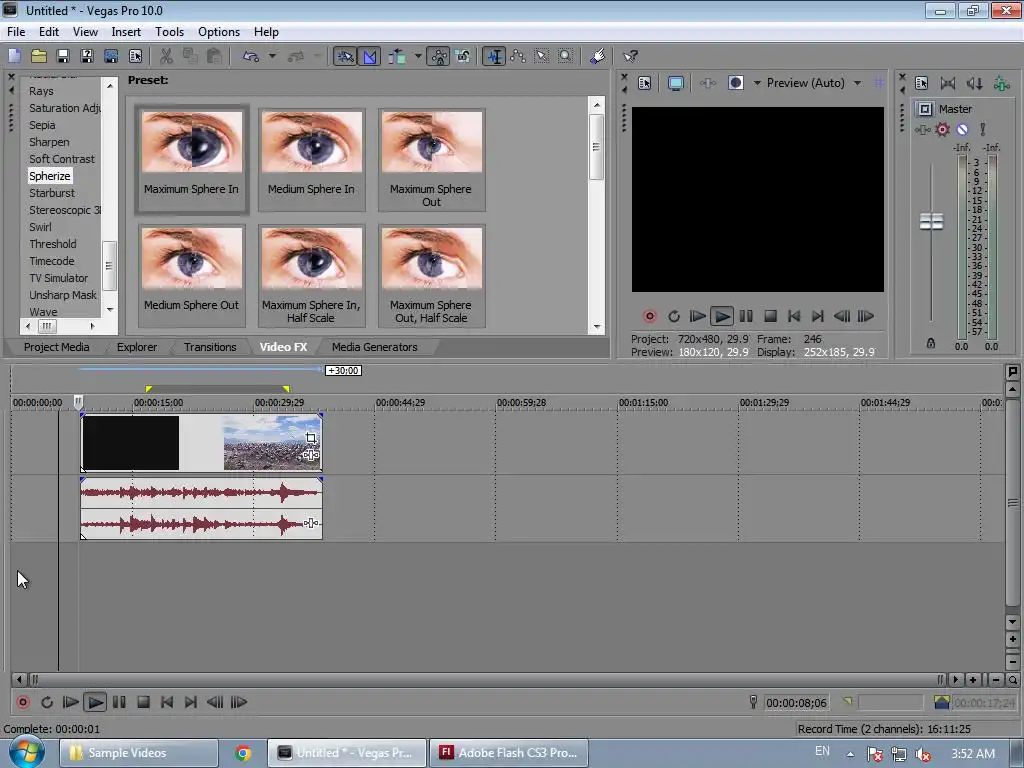Open Event FX icon on the video clip
1024x768 pixels.
click(x=311, y=455)
